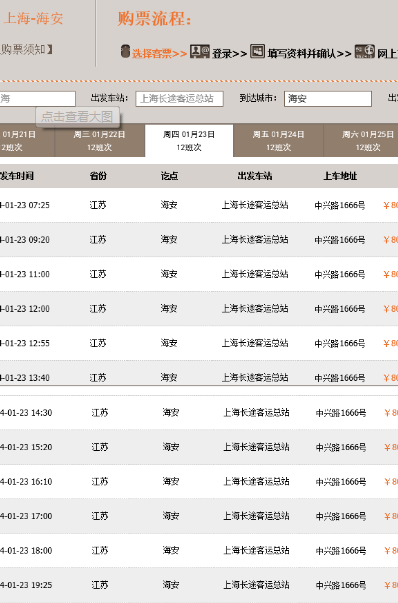Viewport: 398px width, 603px height.
Task: Select the 12:00 departure time cell
Action: click(x=25, y=309)
